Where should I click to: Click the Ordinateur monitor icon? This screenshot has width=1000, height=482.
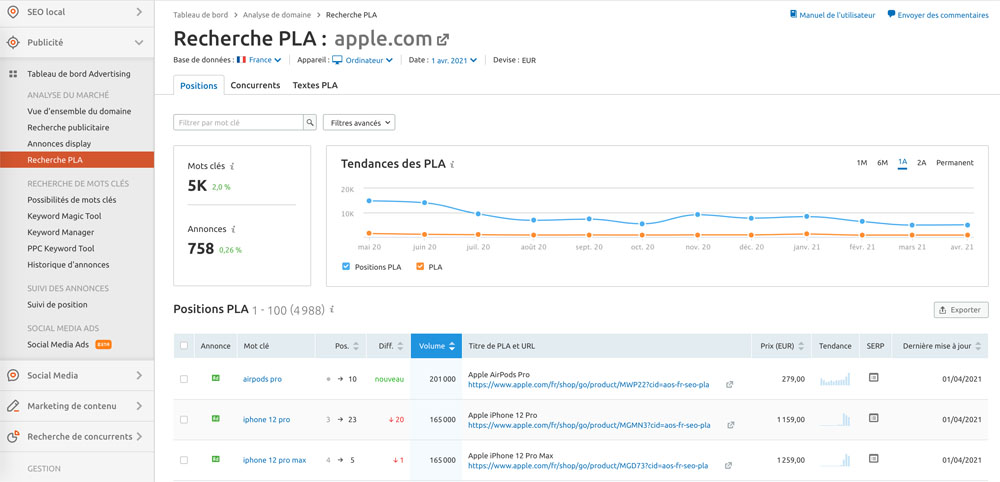(x=337, y=60)
